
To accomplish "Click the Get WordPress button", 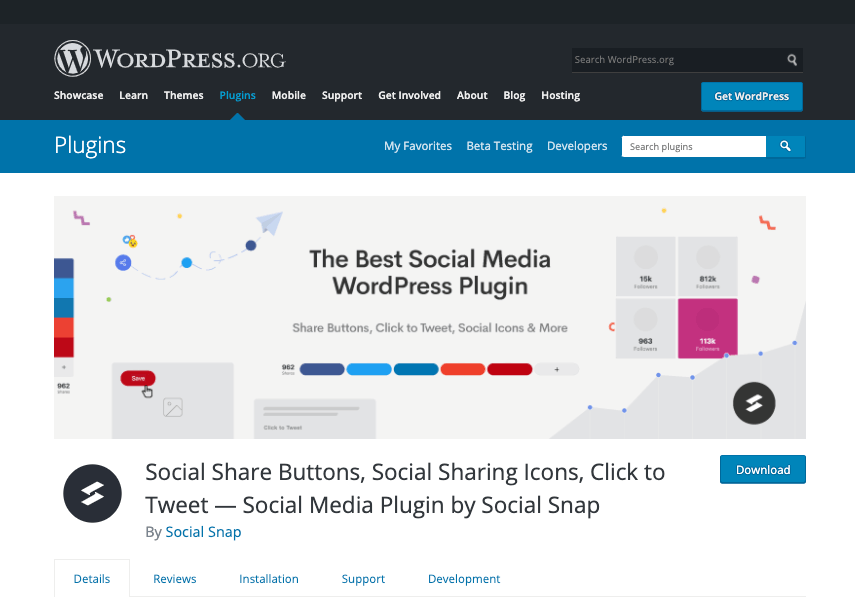I will pos(752,97).
